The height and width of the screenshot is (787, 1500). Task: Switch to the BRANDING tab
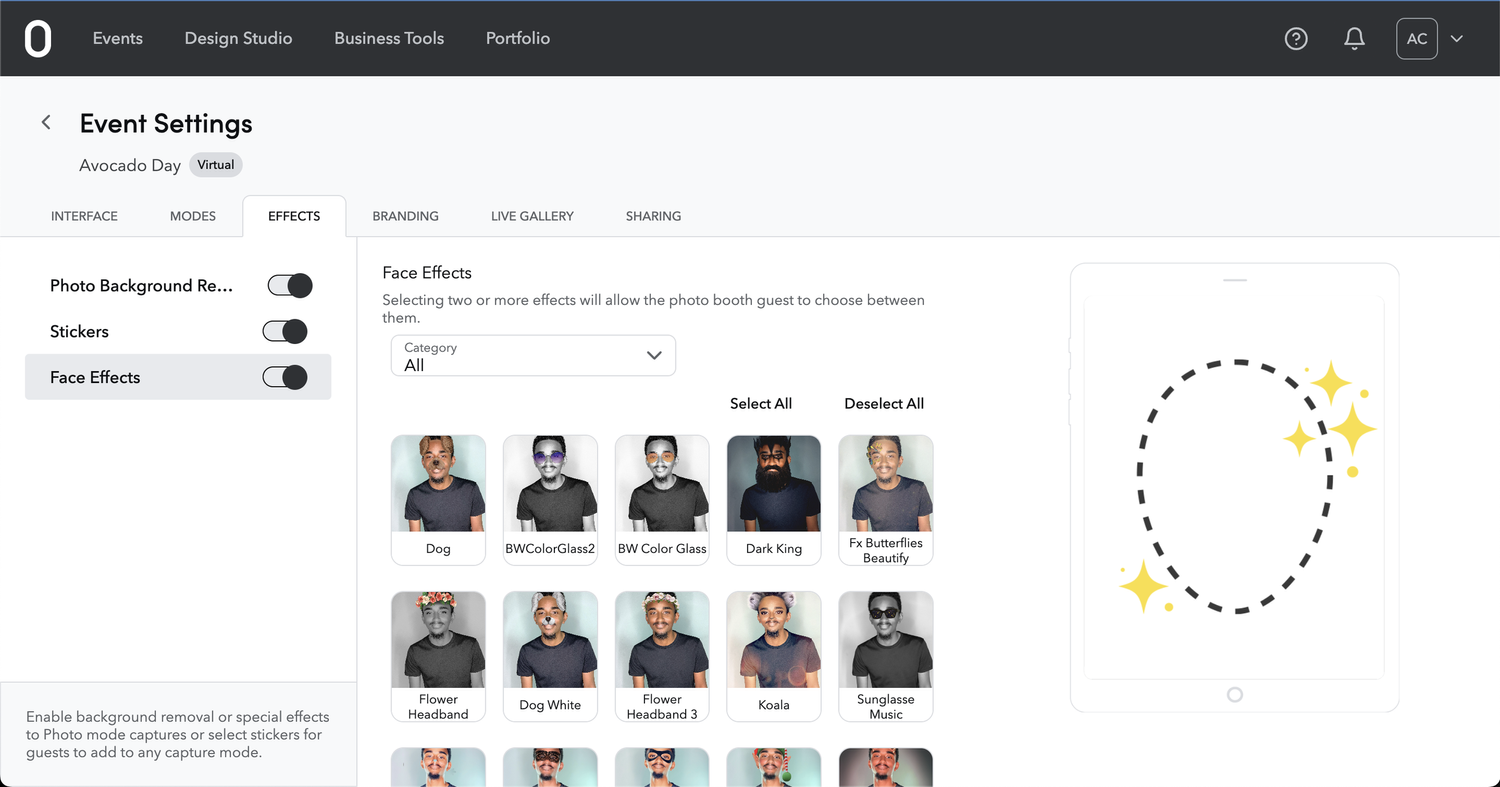pos(405,216)
